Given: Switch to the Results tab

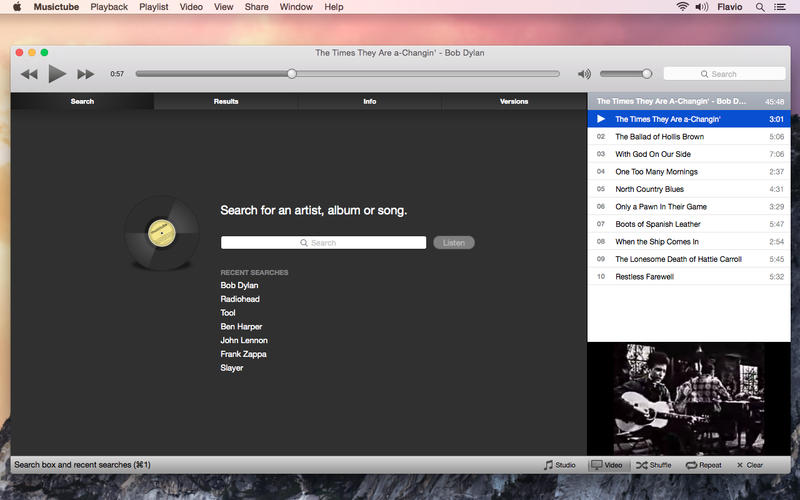Looking at the screenshot, I should pos(226,101).
